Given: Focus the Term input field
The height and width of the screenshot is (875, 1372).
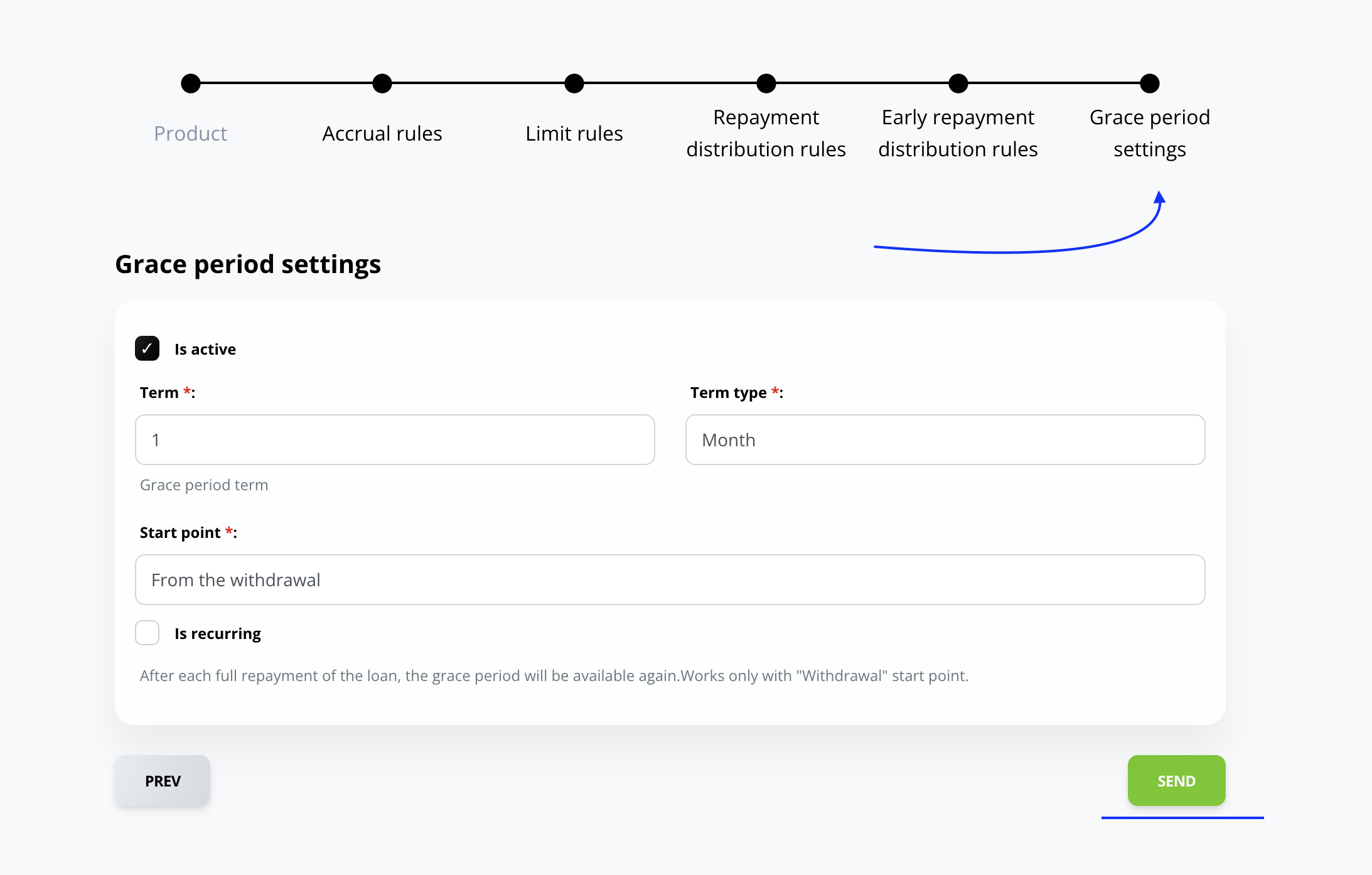Looking at the screenshot, I should coord(395,440).
